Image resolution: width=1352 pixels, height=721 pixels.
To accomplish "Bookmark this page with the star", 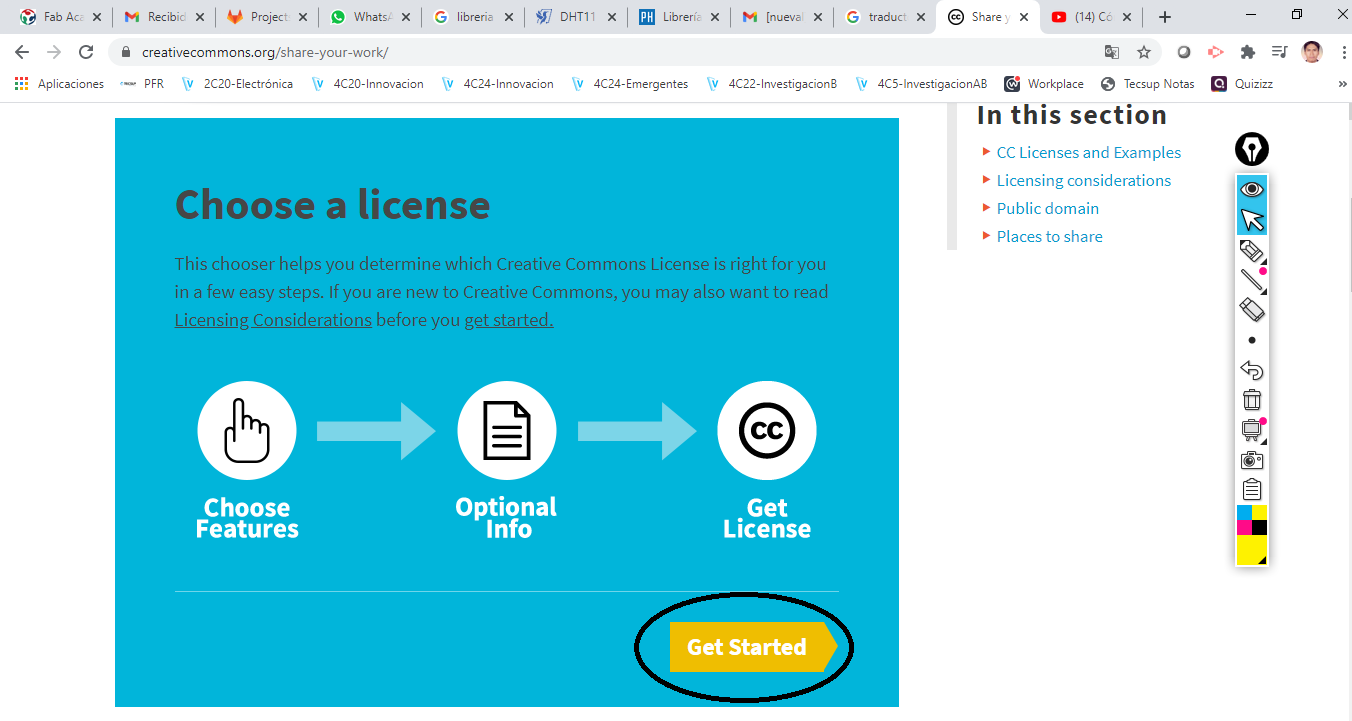I will pos(1144,52).
